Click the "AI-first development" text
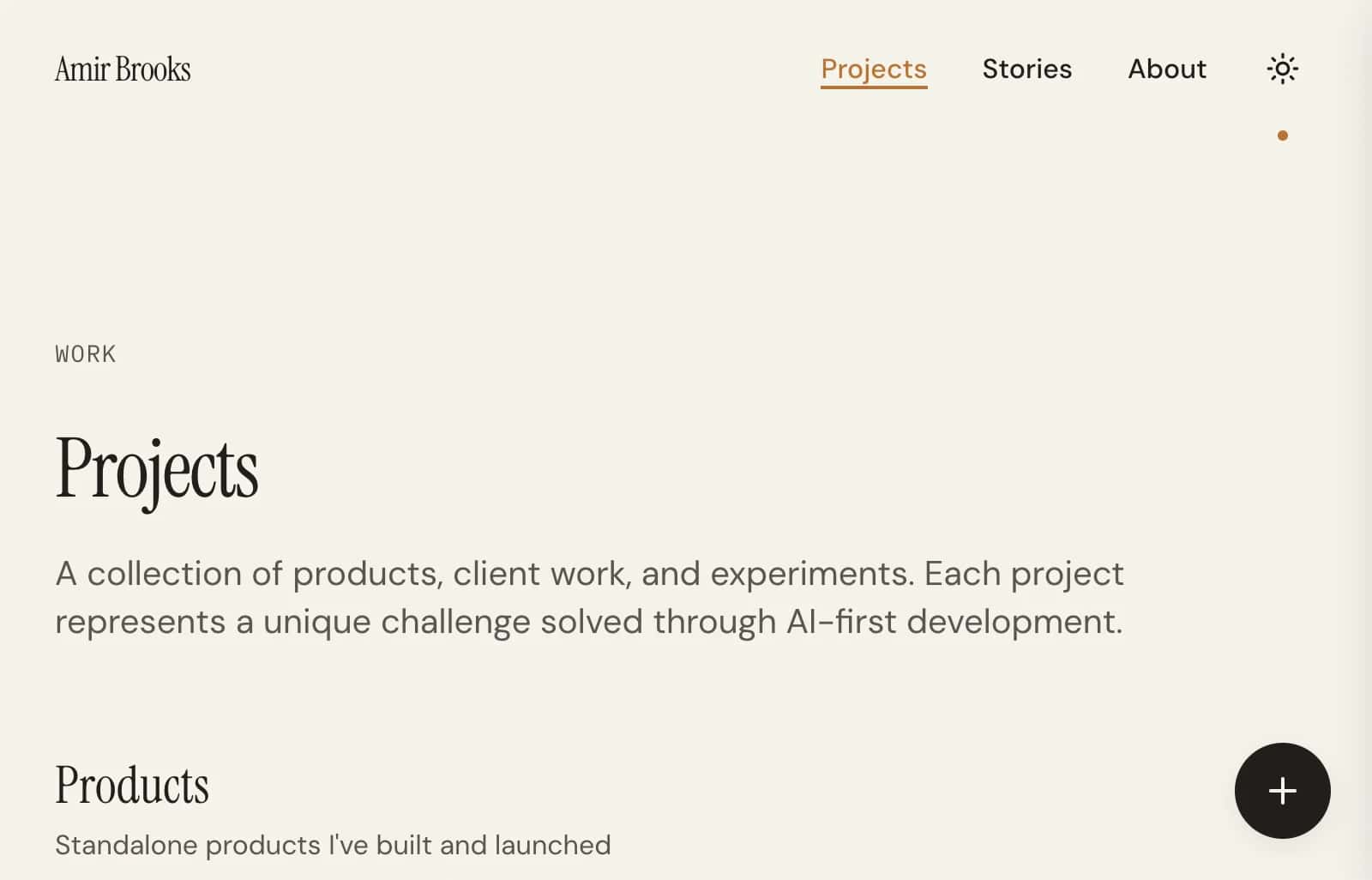 point(954,621)
